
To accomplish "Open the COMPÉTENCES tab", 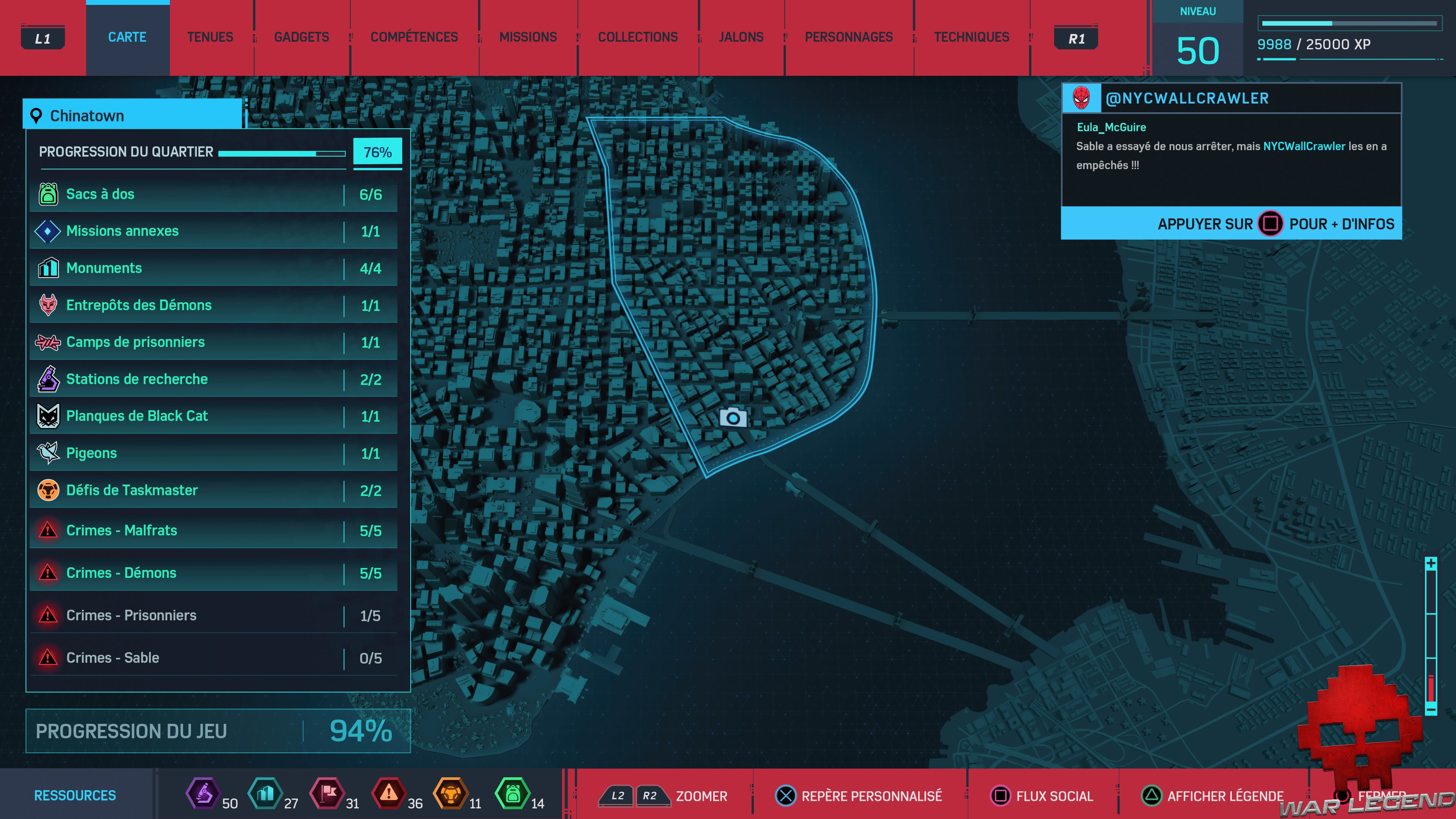I will [414, 37].
